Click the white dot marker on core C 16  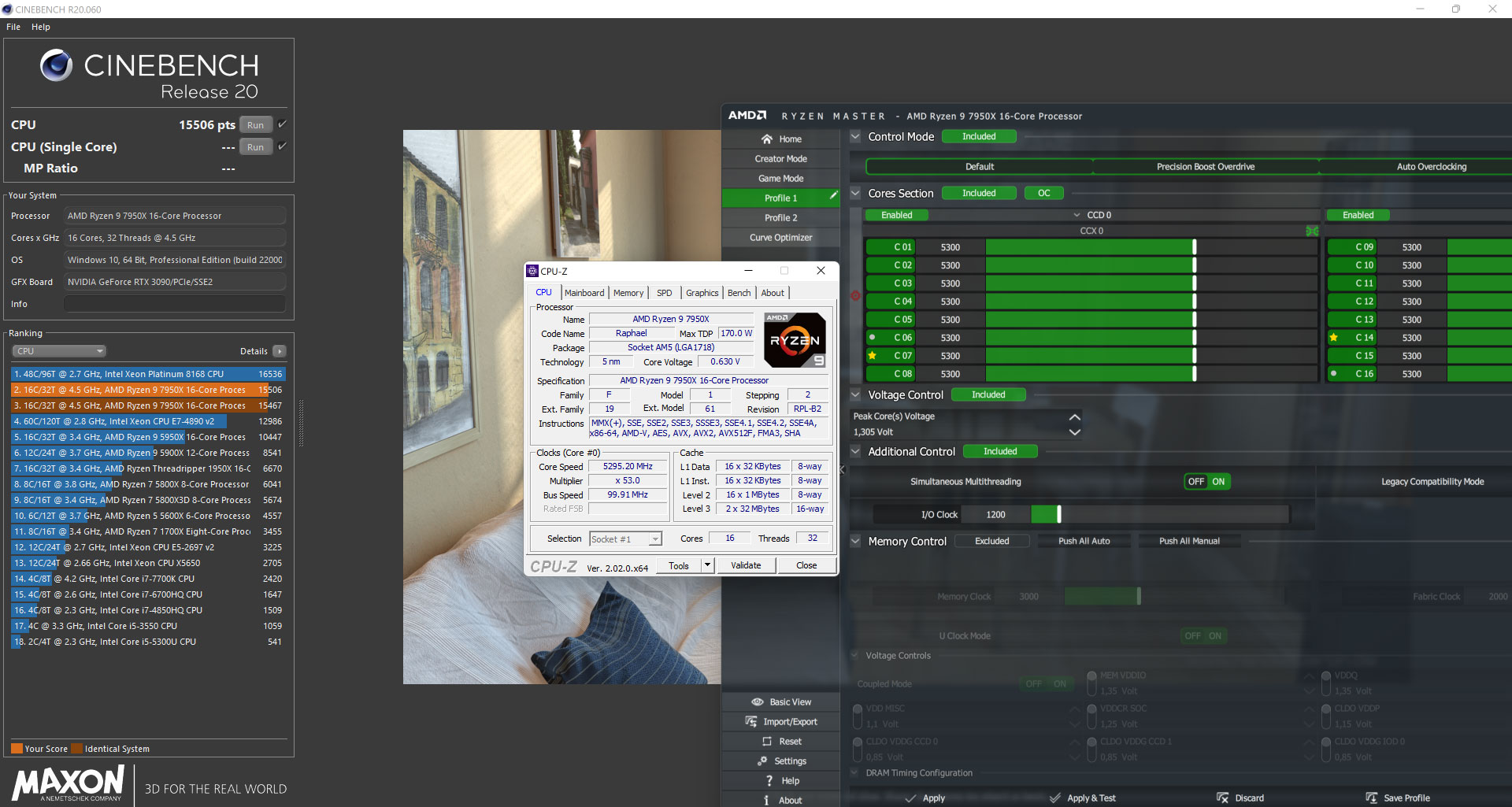[1333, 373]
